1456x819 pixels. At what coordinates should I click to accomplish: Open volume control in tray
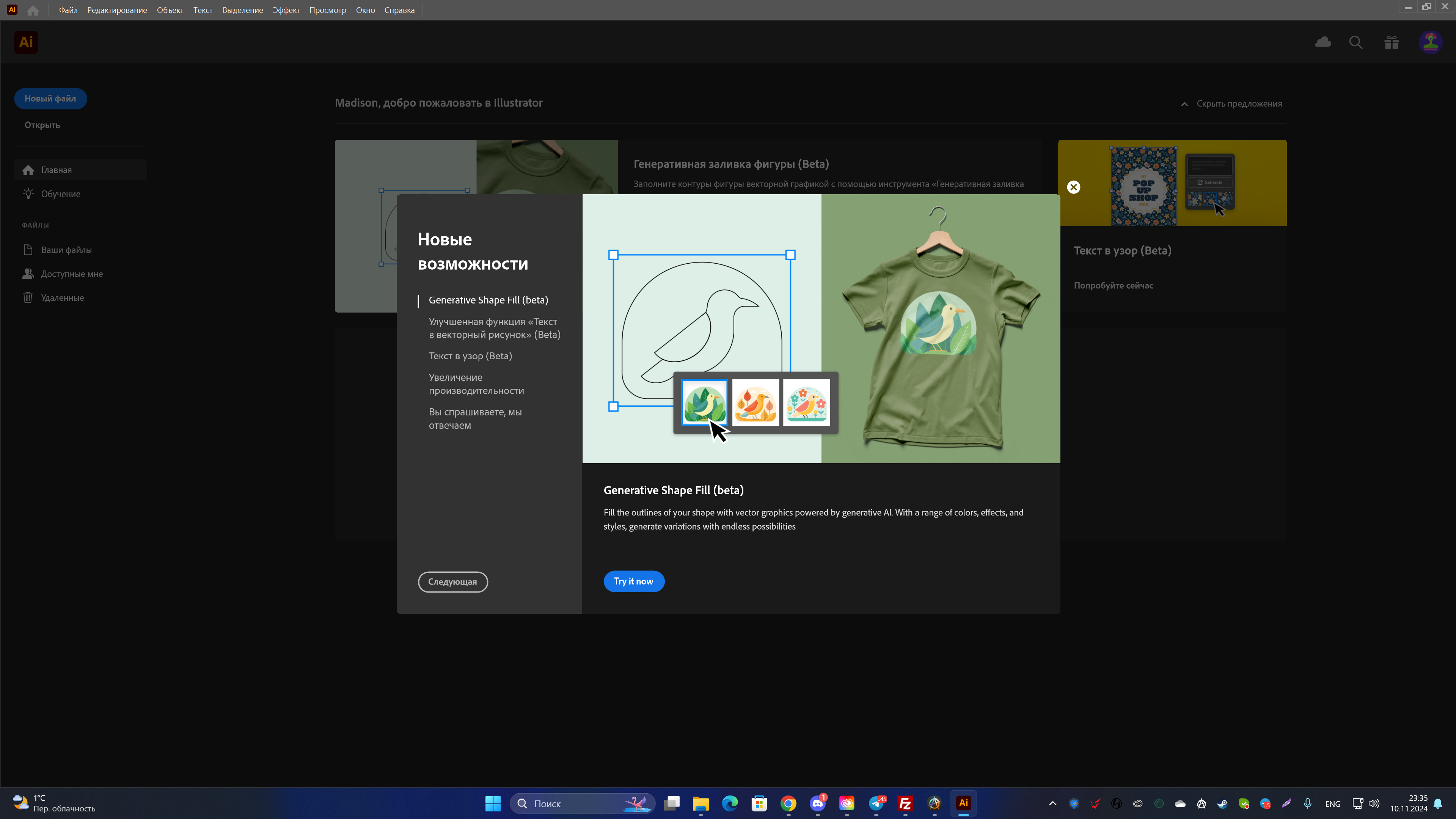pyautogui.click(x=1374, y=803)
